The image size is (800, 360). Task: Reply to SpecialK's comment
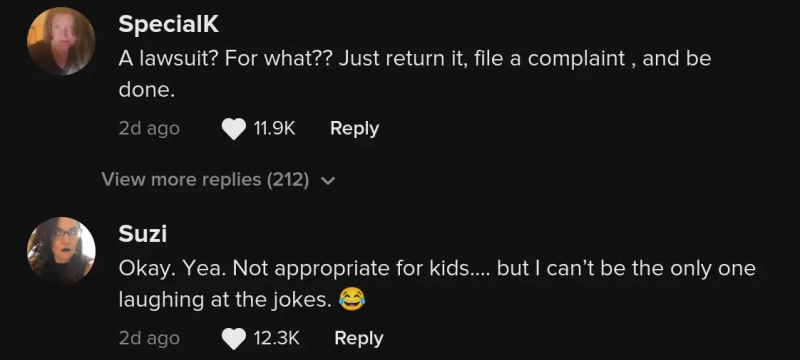pos(354,128)
